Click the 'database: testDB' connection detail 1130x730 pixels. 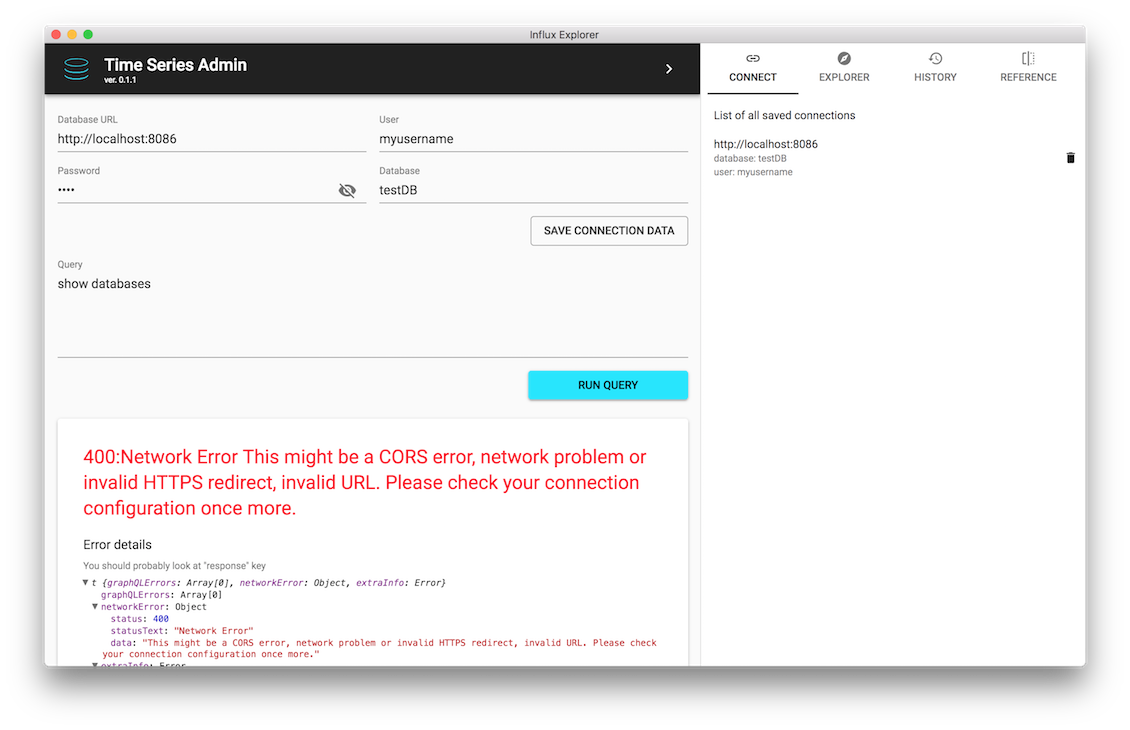pos(749,159)
